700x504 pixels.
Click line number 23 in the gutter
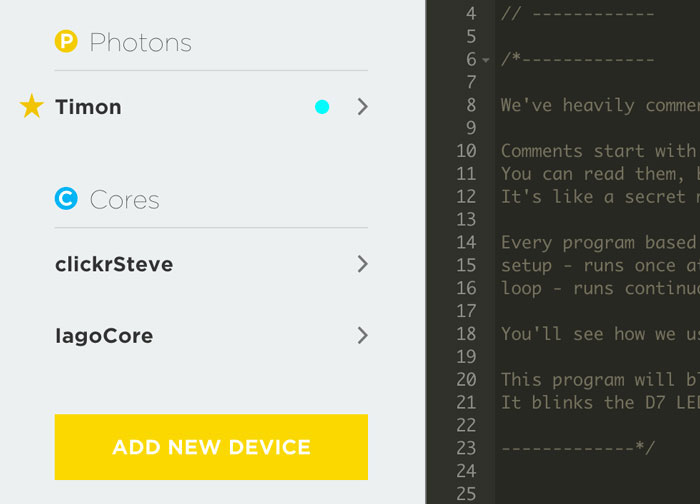point(466,448)
